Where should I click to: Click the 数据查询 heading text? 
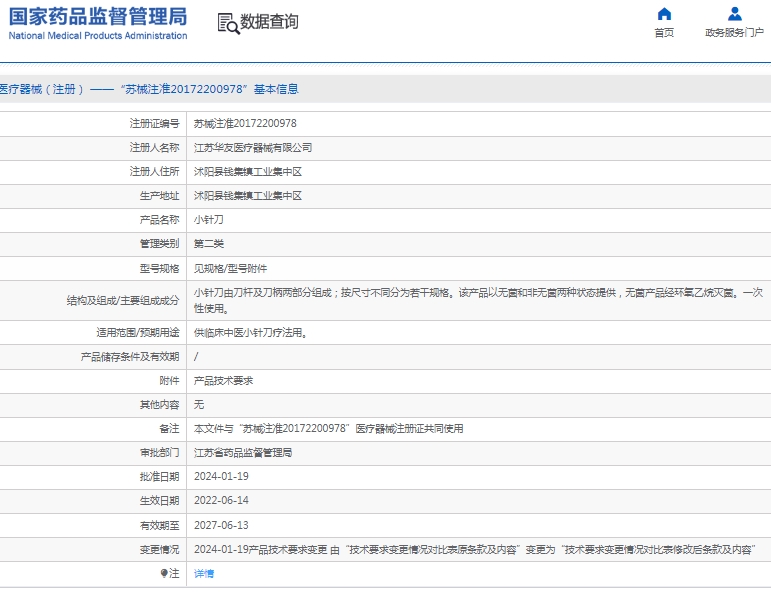pos(269,22)
